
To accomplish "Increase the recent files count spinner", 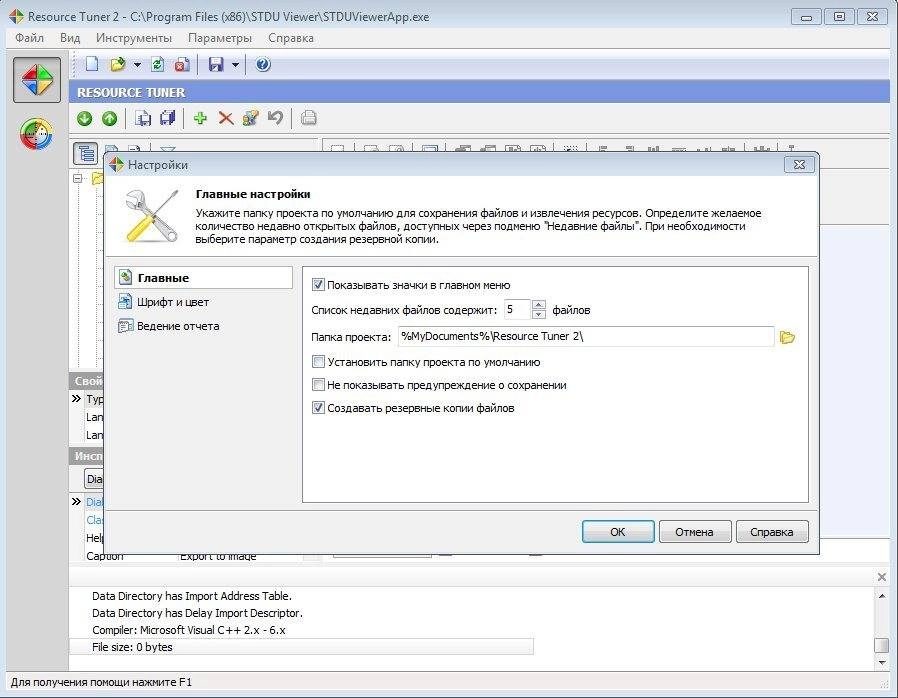I will (x=538, y=305).
